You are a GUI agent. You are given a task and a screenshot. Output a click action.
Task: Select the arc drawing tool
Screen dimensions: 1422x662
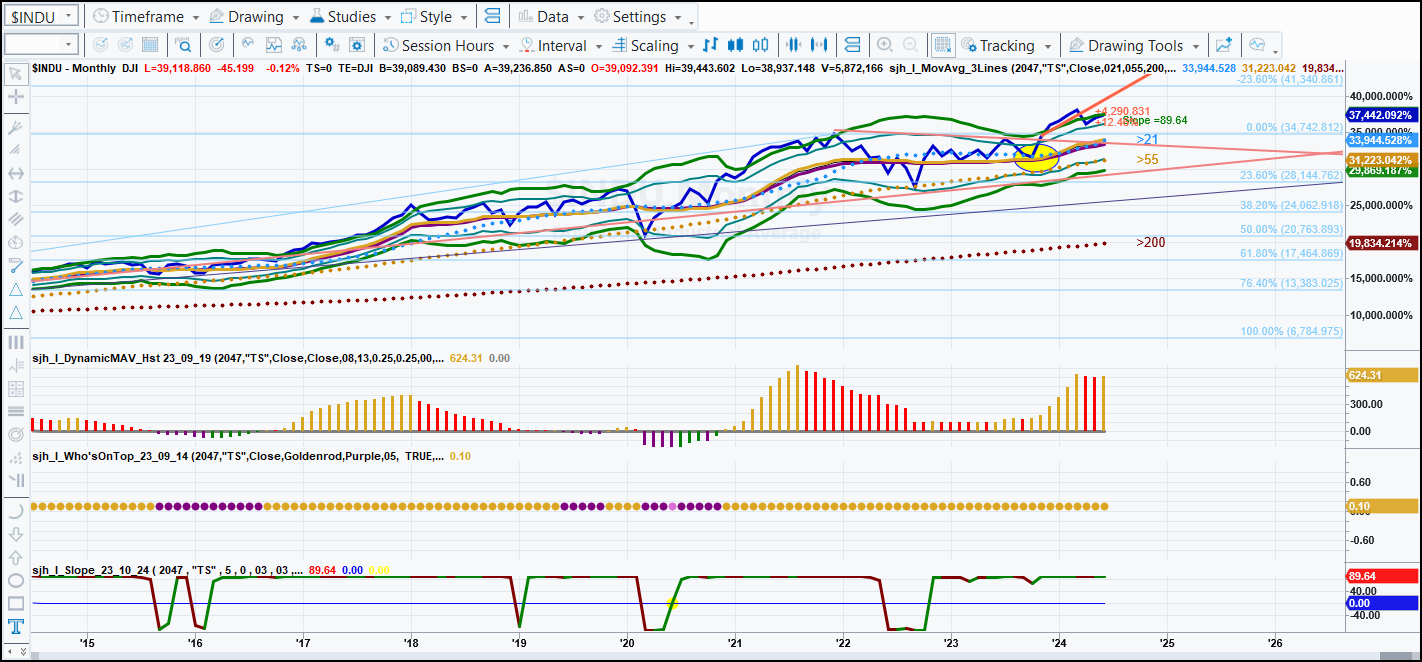pyautogui.click(x=15, y=509)
